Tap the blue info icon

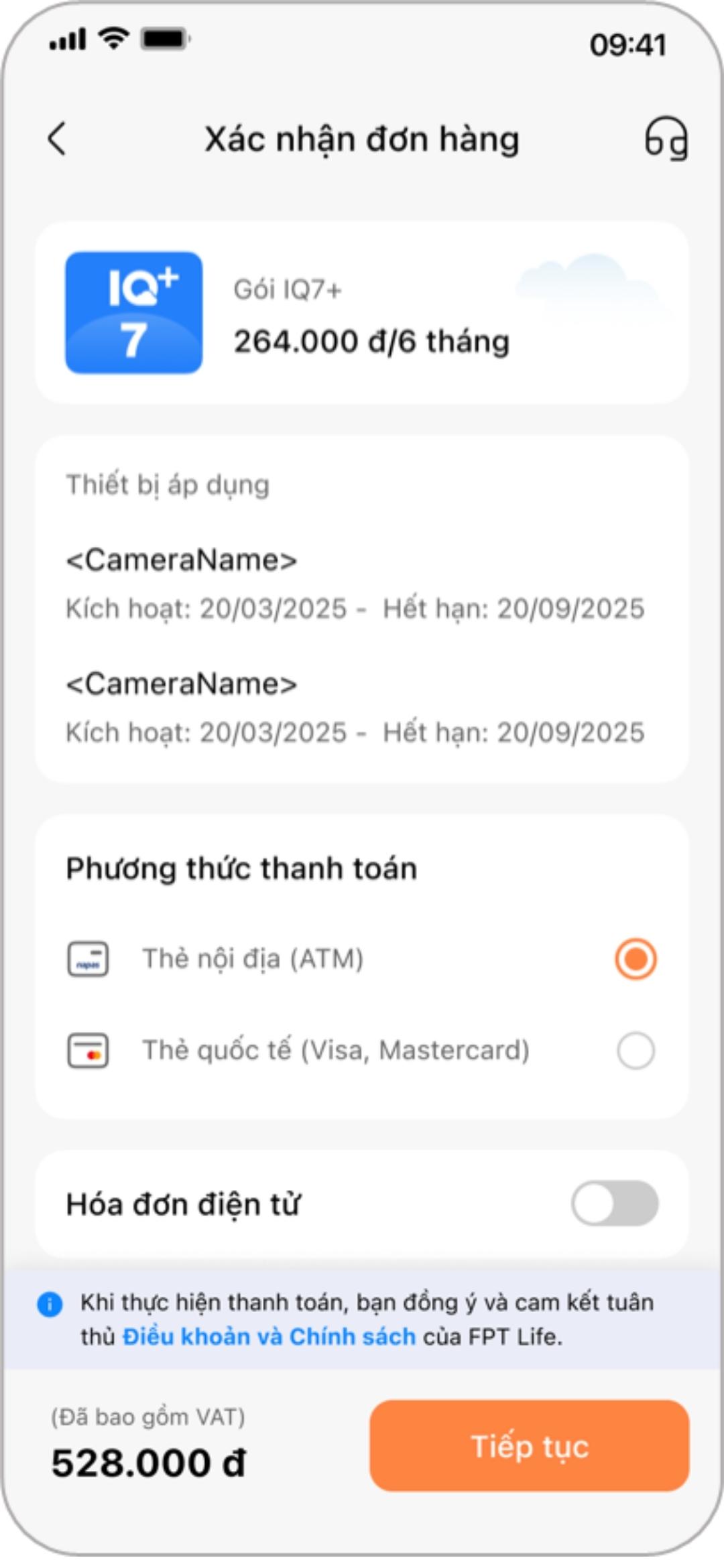click(x=50, y=1304)
